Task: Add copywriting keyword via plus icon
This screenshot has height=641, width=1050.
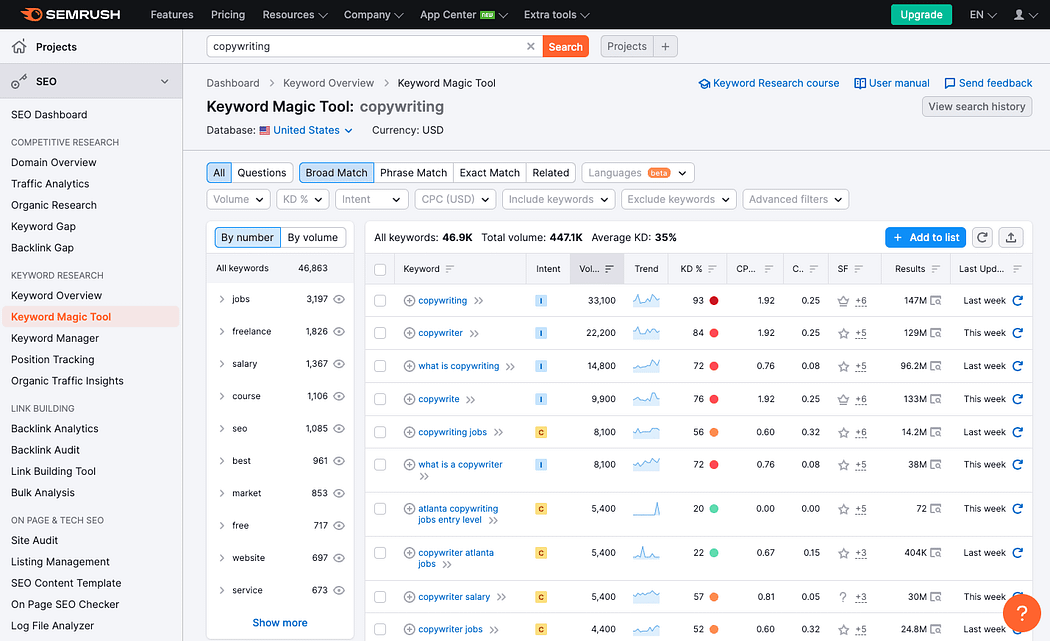Action: [409, 301]
